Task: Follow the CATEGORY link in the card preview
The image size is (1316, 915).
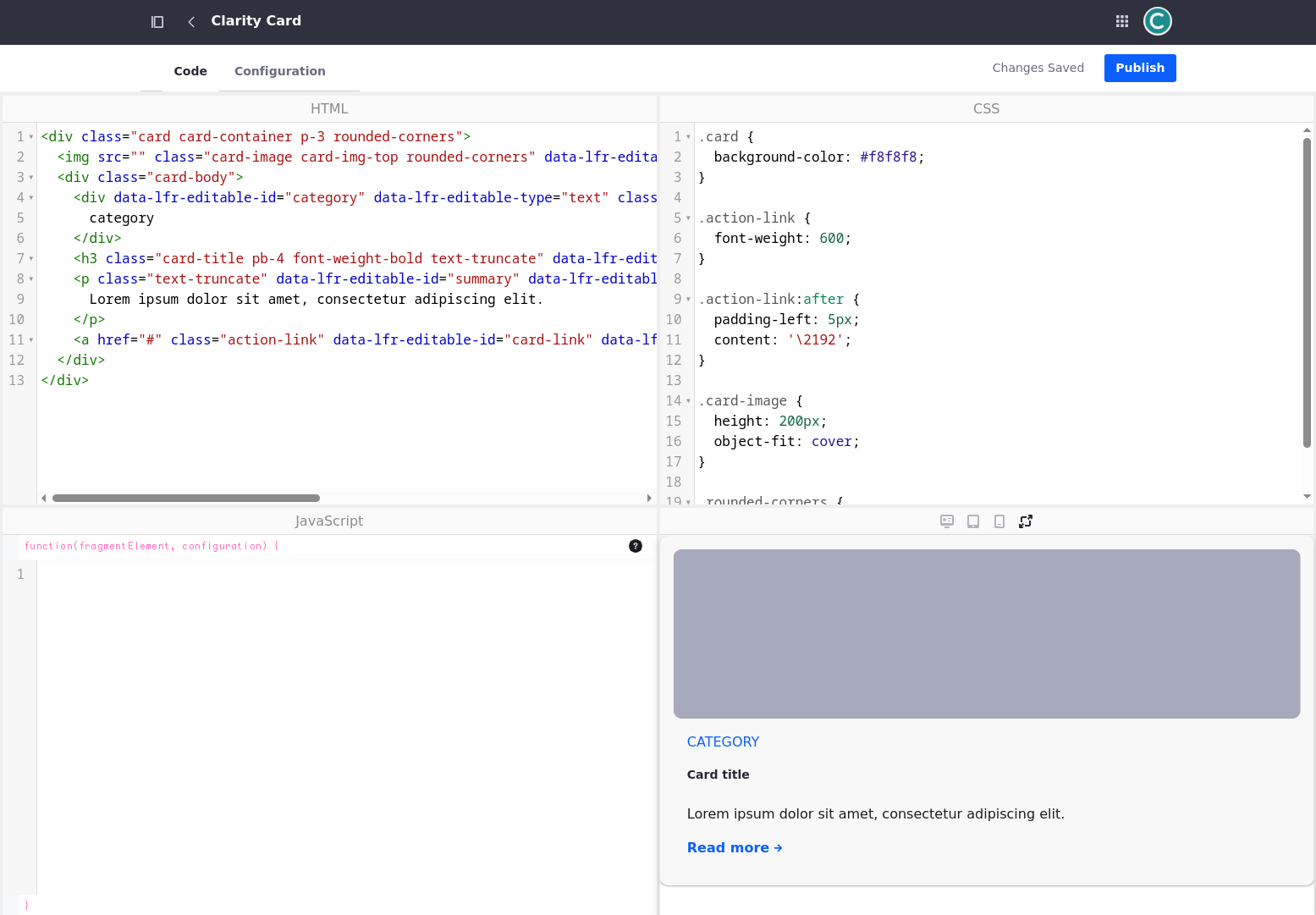Action: (723, 741)
